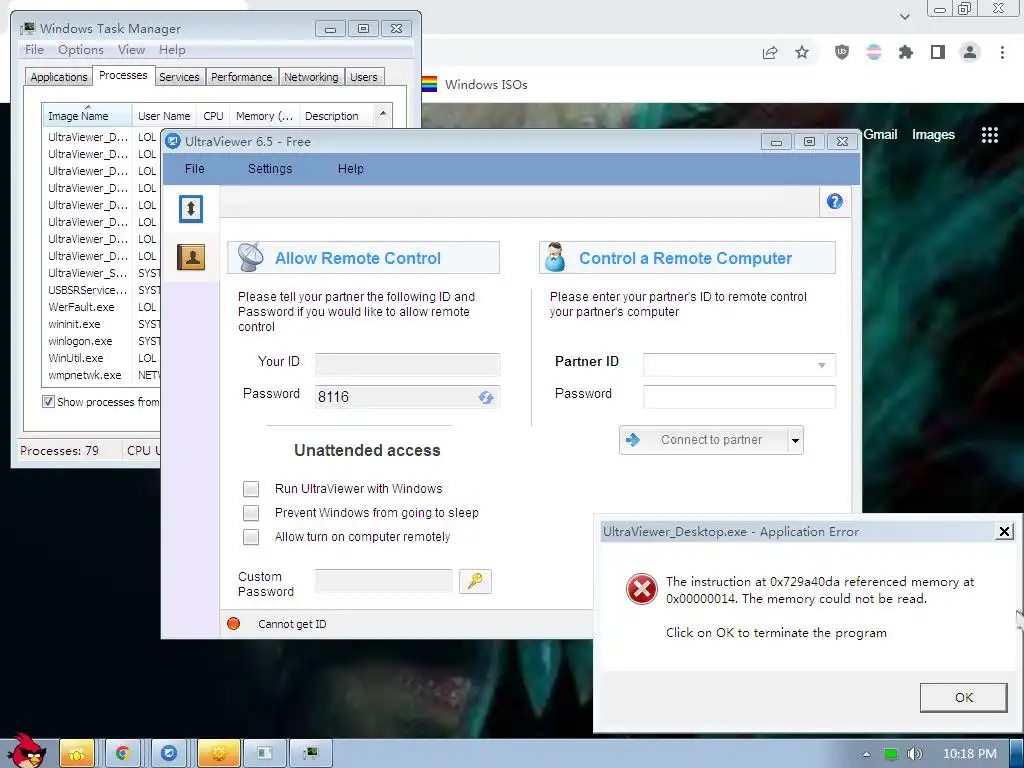This screenshot has height=768, width=1024.
Task: Click the volume speaker tray icon
Action: coord(914,754)
